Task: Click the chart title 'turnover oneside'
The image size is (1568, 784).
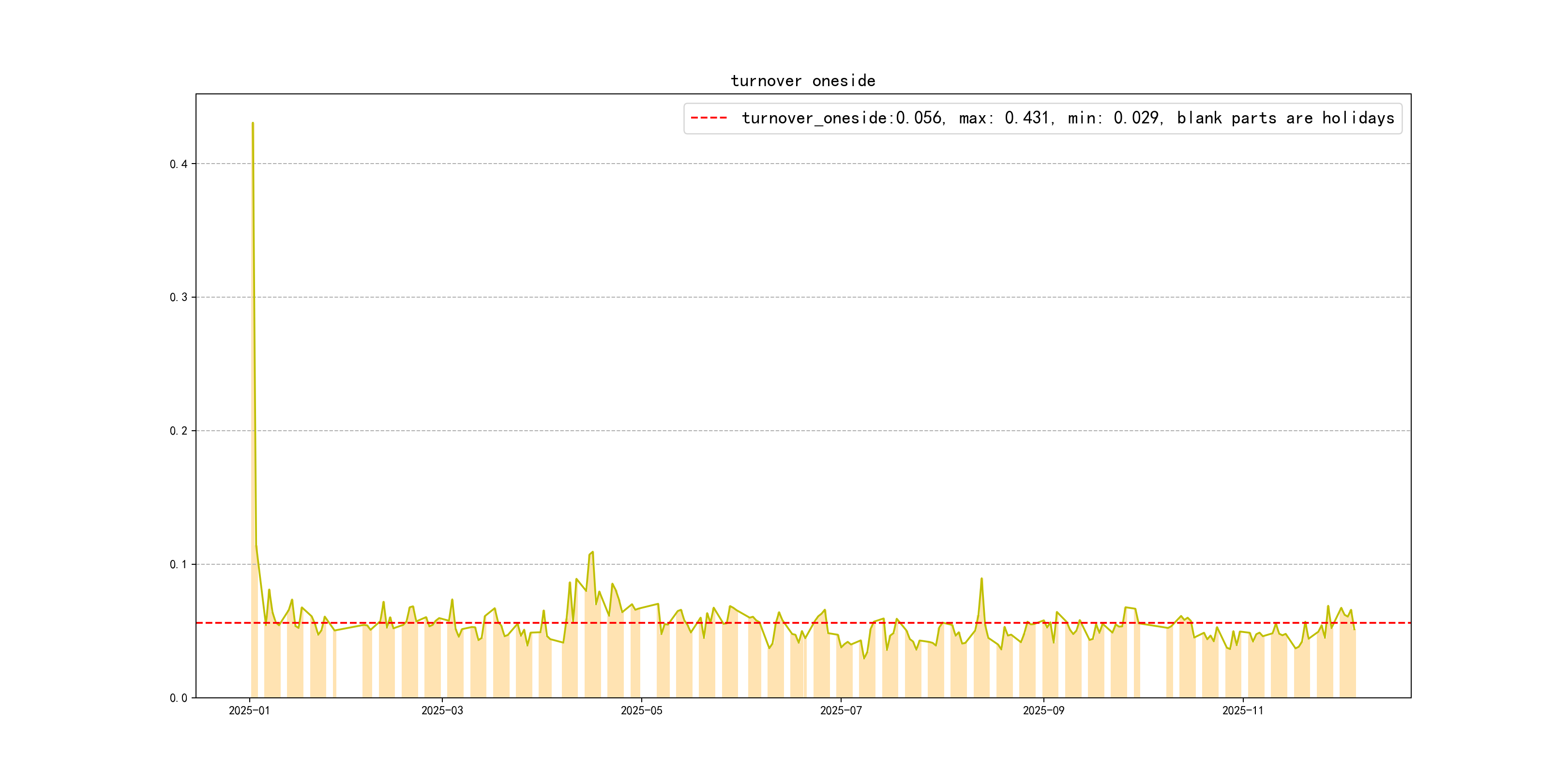Action: pos(802,80)
